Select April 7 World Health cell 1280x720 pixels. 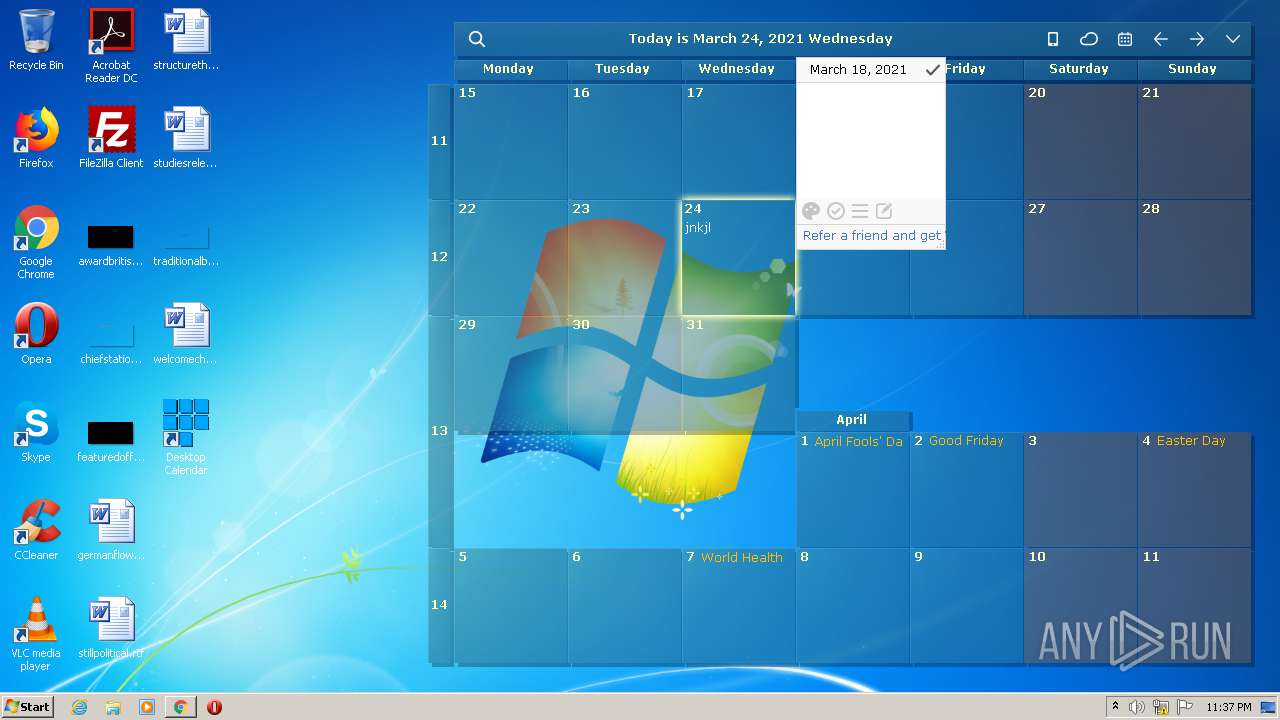click(x=739, y=605)
